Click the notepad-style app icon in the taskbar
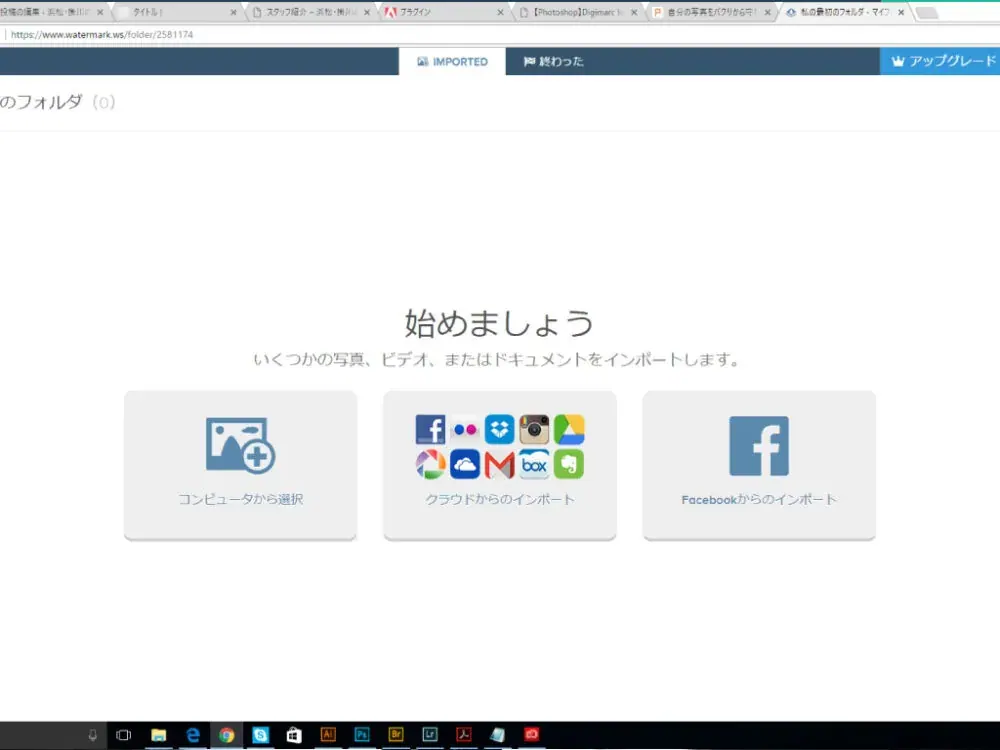Image resolution: width=1000 pixels, height=750 pixels. [x=497, y=735]
